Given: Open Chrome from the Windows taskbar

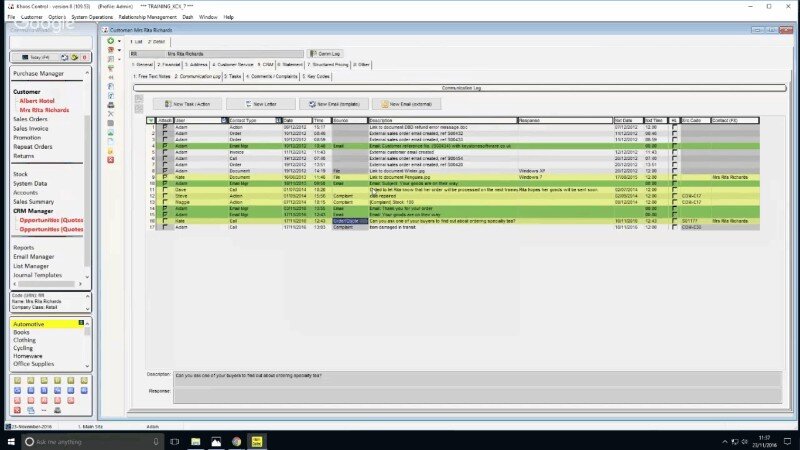Looking at the screenshot, I should click(236, 441).
